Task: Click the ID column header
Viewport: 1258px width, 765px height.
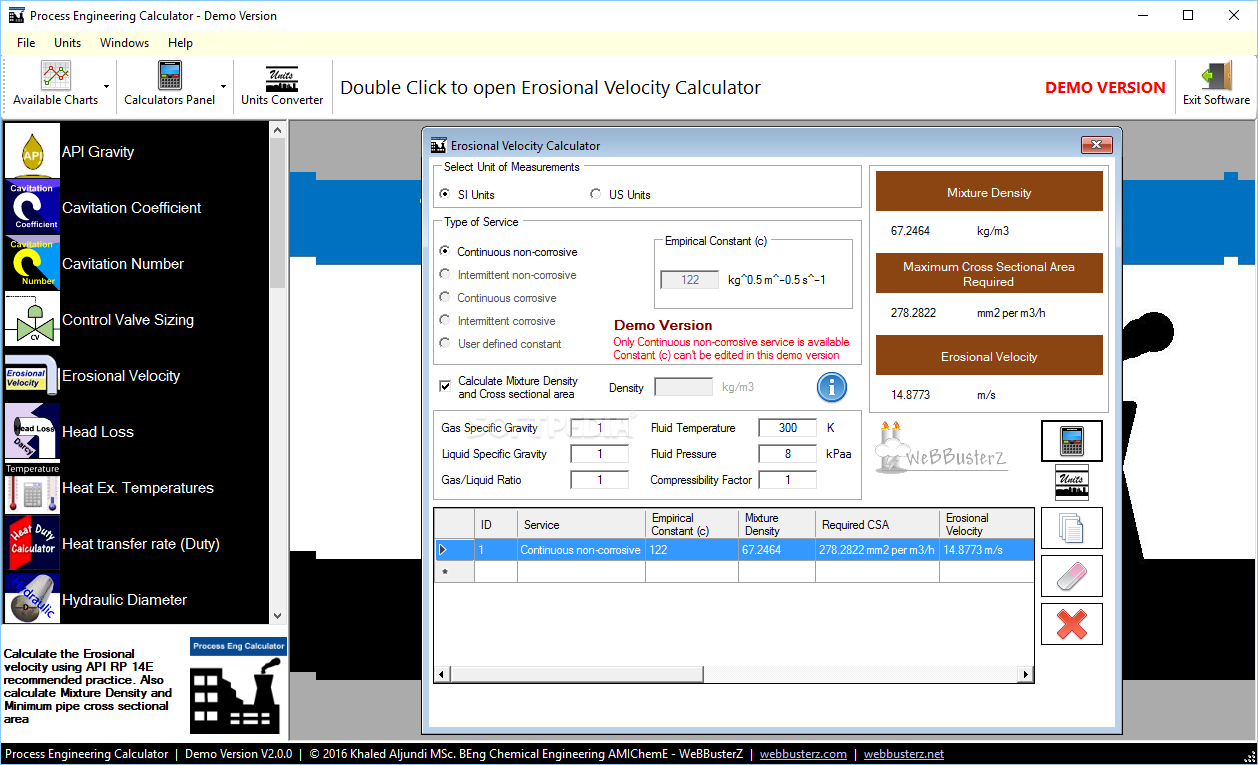Action: (496, 524)
